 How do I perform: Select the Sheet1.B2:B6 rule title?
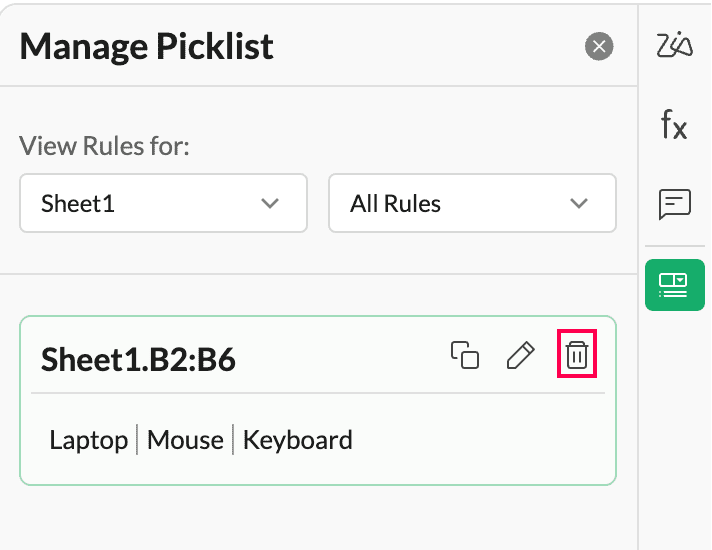(138, 359)
